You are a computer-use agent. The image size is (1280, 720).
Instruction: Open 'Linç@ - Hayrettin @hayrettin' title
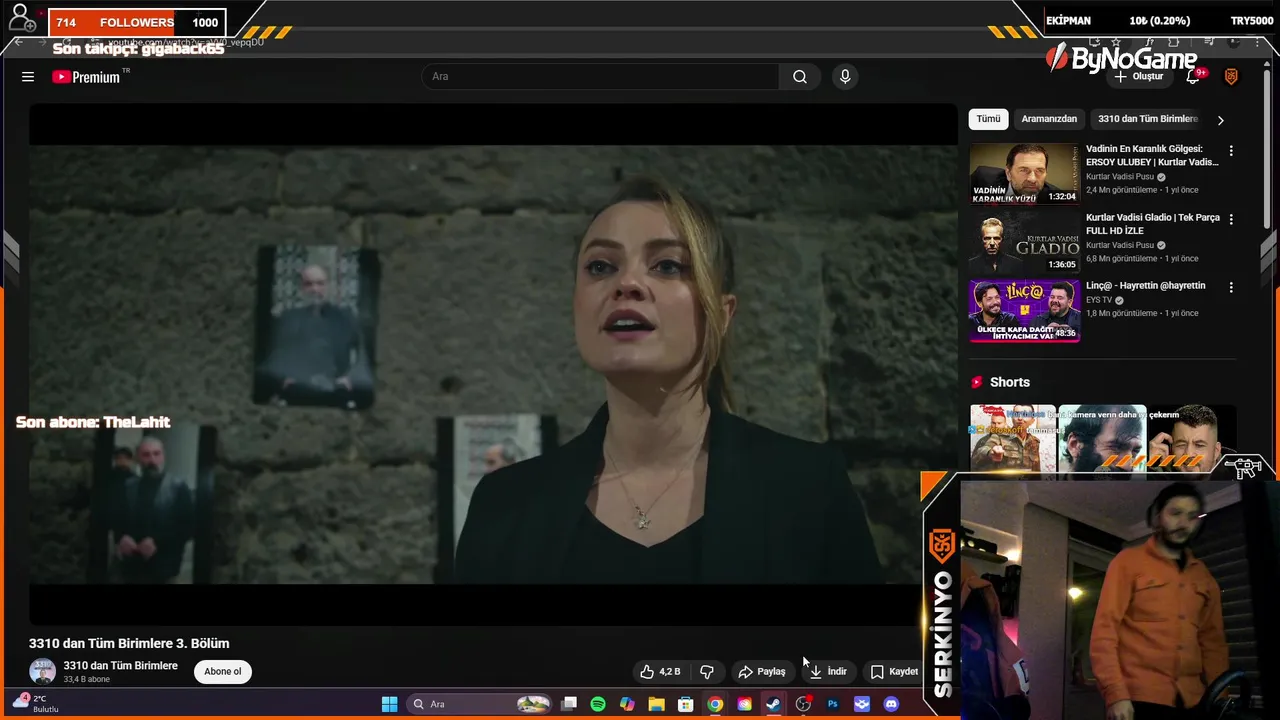tap(1146, 286)
